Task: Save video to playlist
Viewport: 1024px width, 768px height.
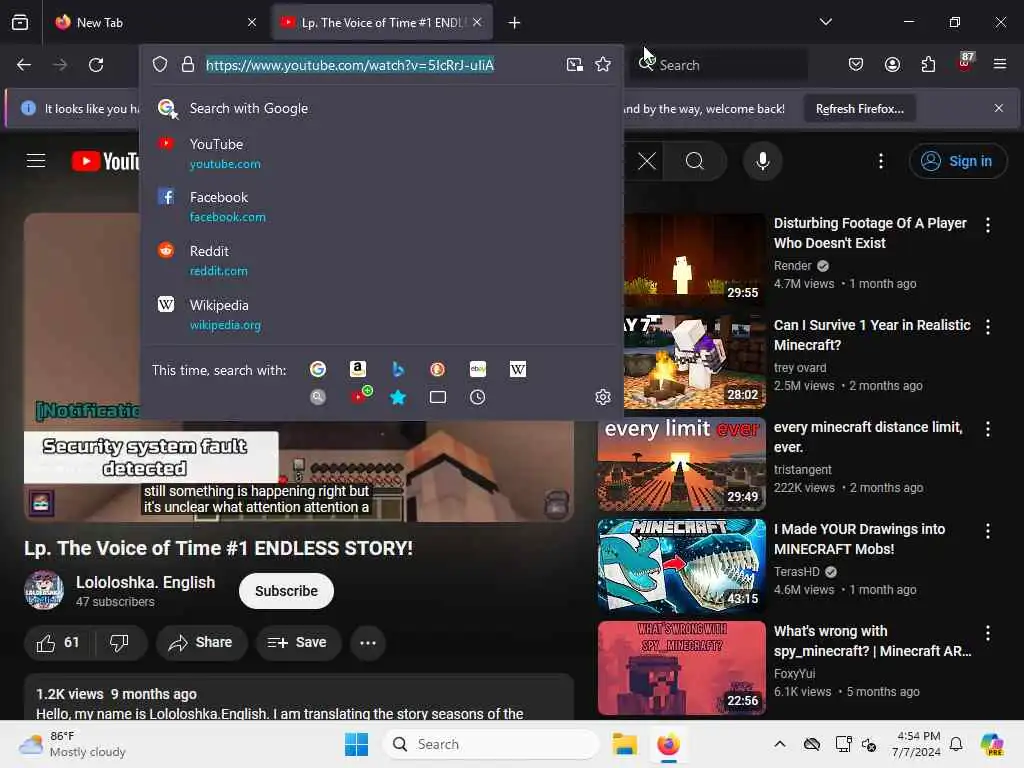Action: click(298, 643)
